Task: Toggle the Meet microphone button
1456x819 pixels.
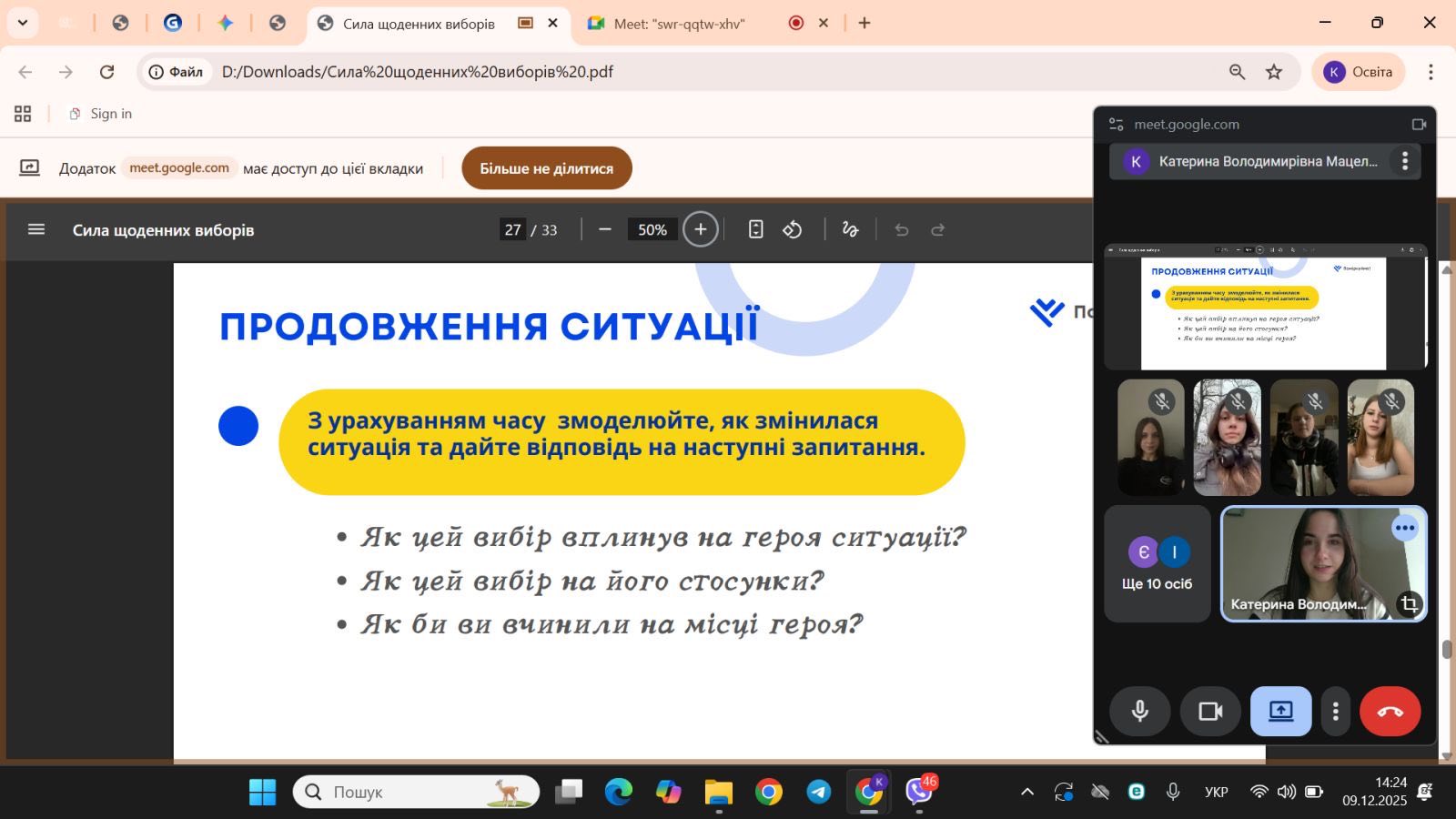Action: coord(1140,711)
